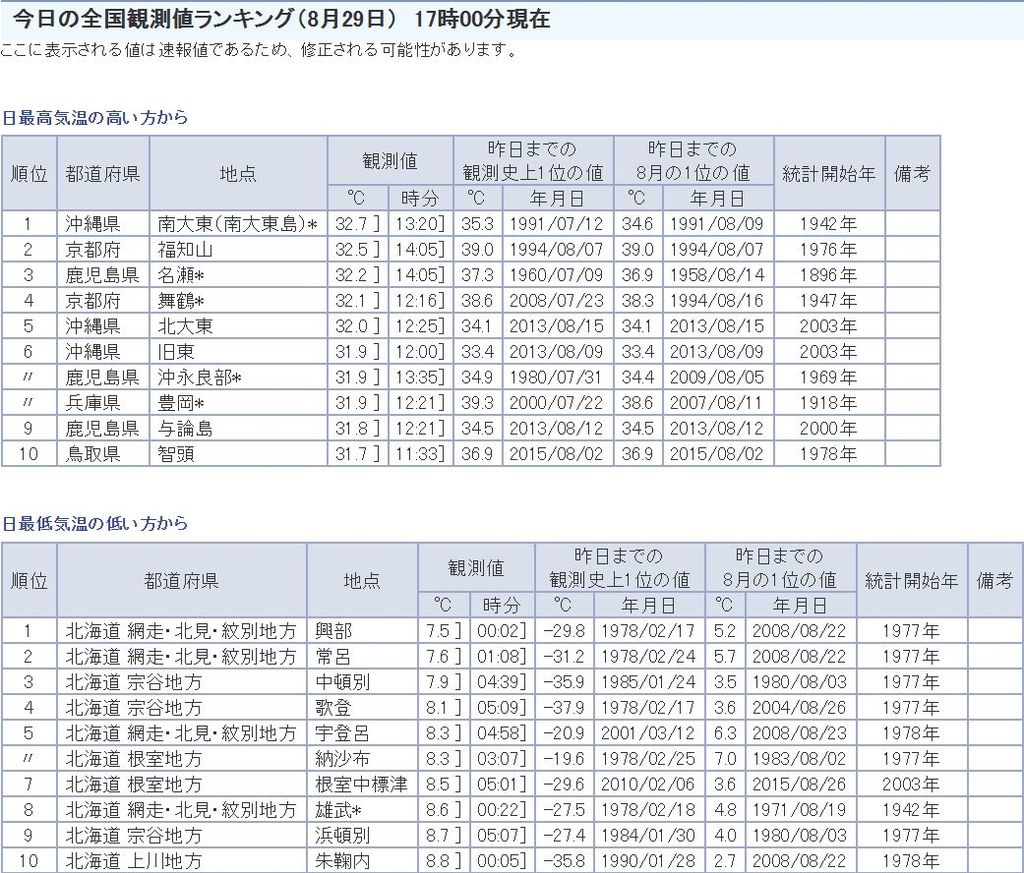Click the 興部 station name
This screenshot has width=1024, height=873.
(x=333, y=631)
